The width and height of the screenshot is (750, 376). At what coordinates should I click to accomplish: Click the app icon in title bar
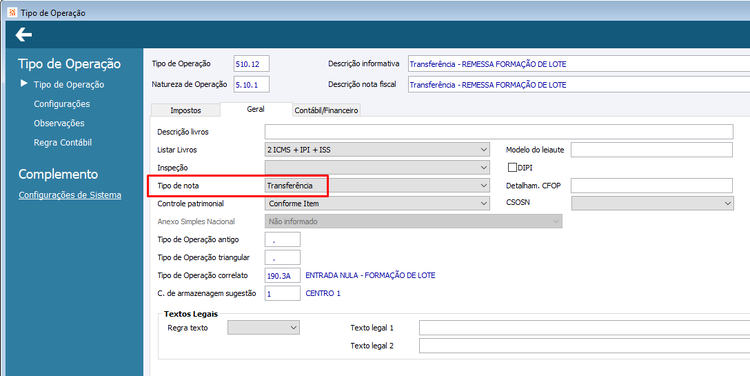12,12
